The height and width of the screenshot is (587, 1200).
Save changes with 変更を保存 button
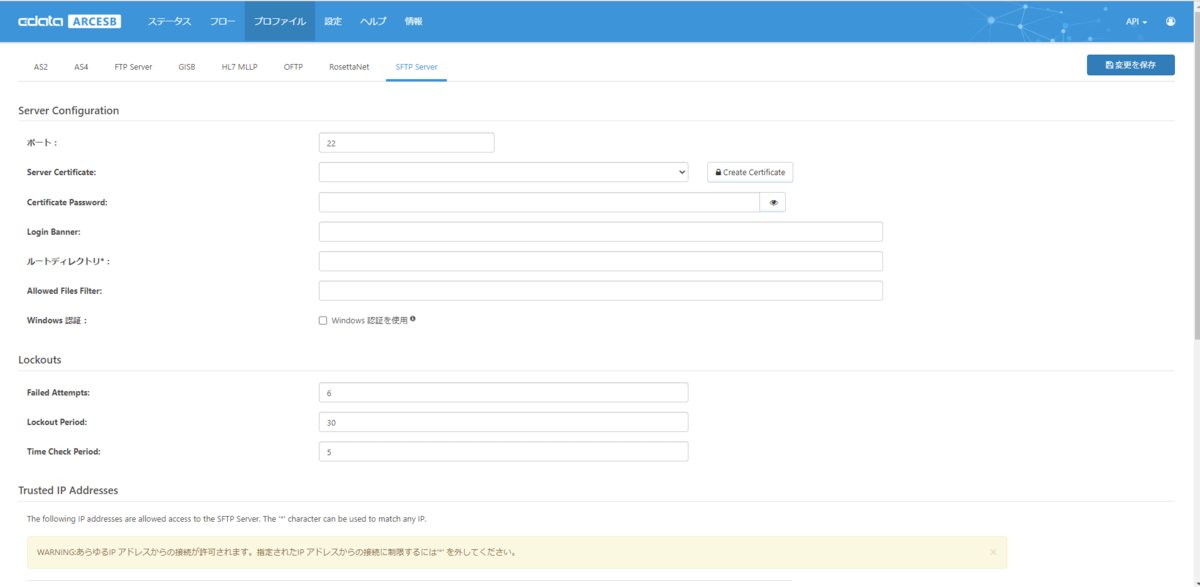click(1130, 65)
